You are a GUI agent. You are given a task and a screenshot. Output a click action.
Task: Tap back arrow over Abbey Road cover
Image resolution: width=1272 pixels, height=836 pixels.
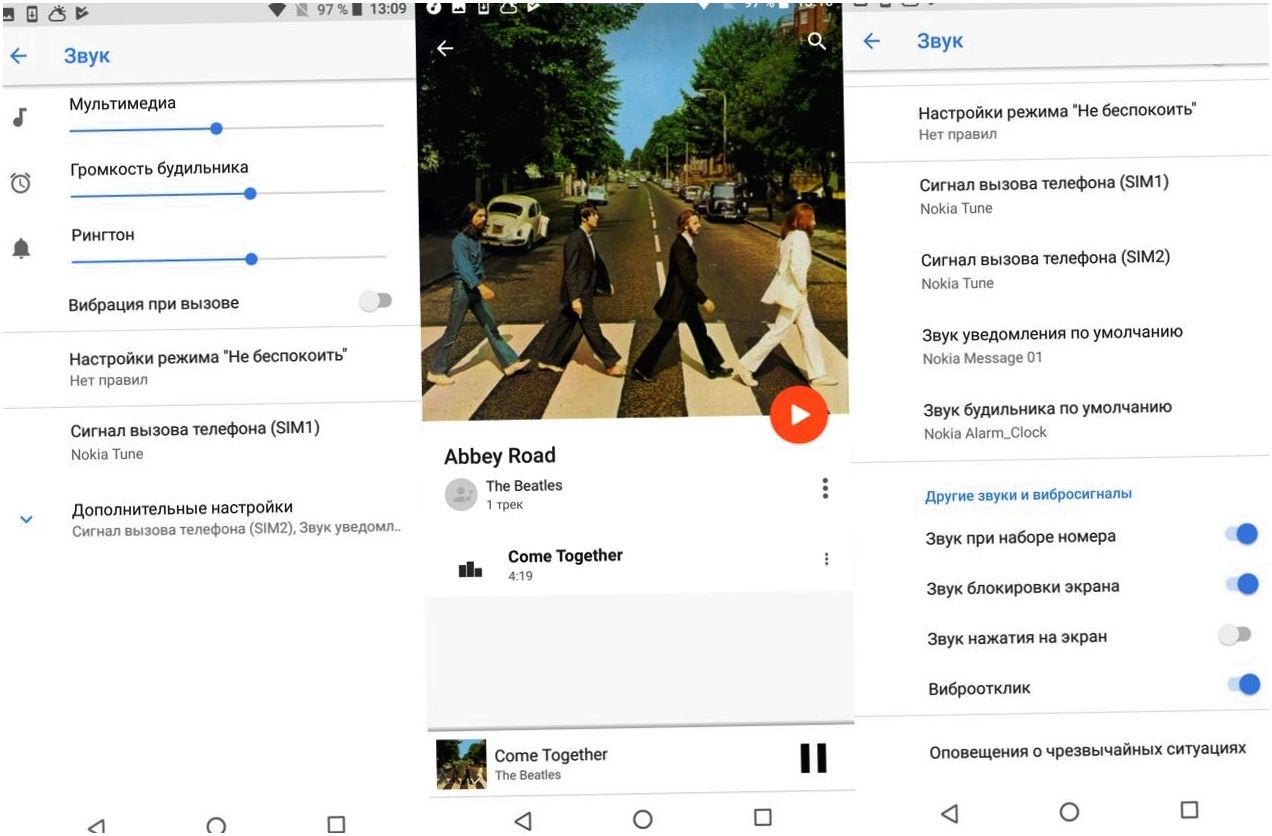click(x=445, y=48)
